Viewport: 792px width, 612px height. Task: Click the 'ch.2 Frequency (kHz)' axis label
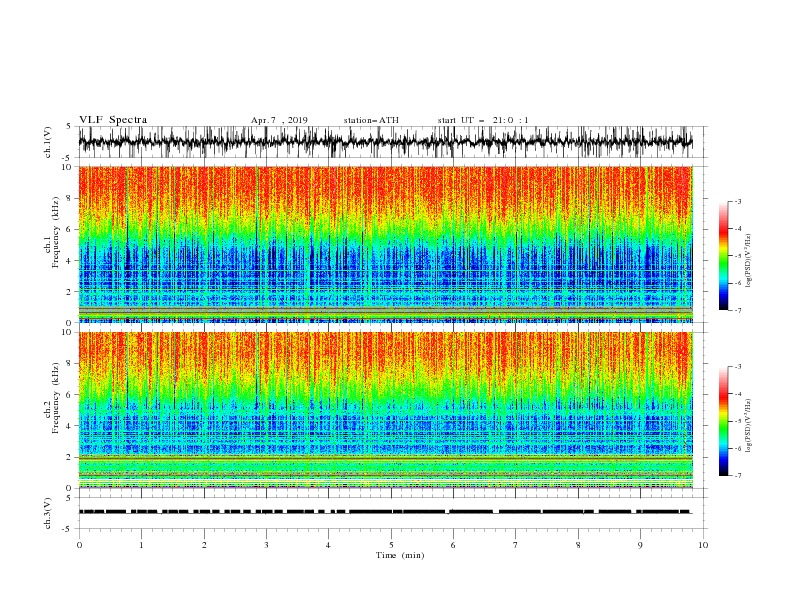[x=52, y=398]
